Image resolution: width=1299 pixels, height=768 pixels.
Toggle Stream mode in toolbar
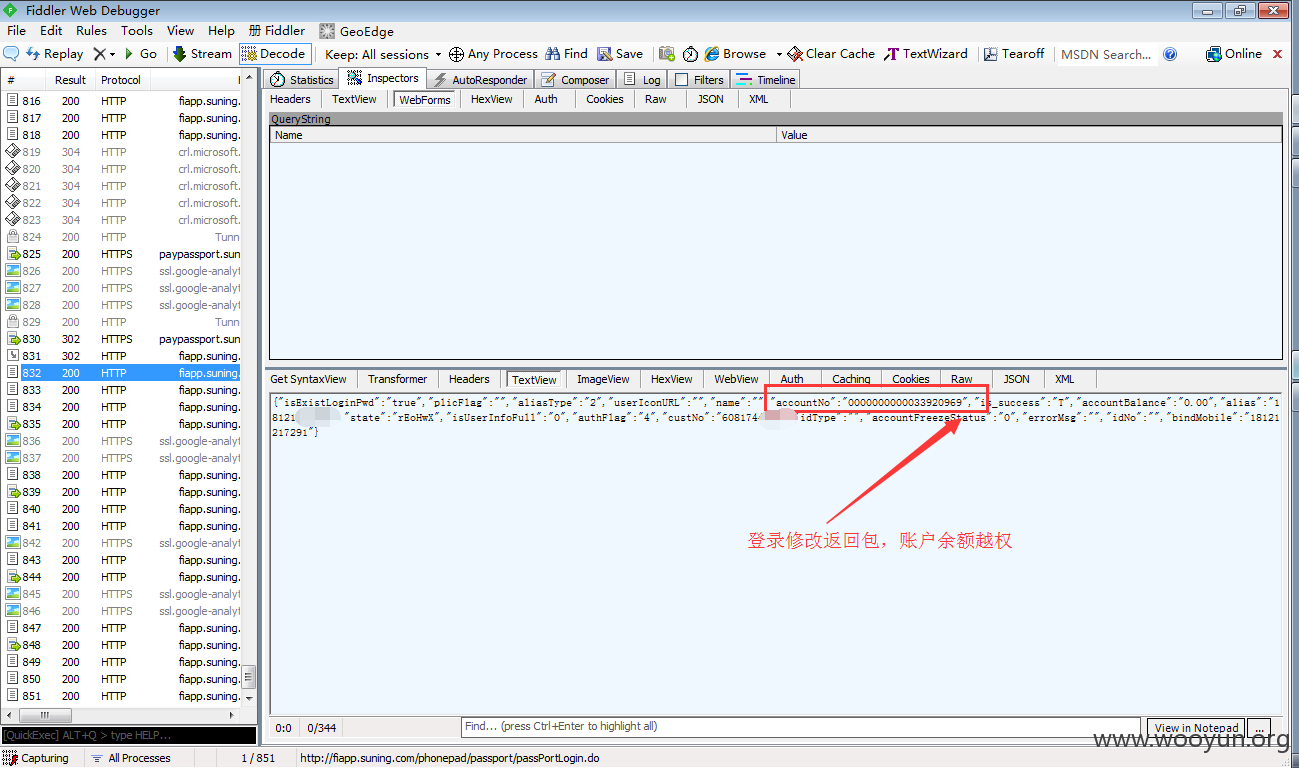(x=202, y=54)
